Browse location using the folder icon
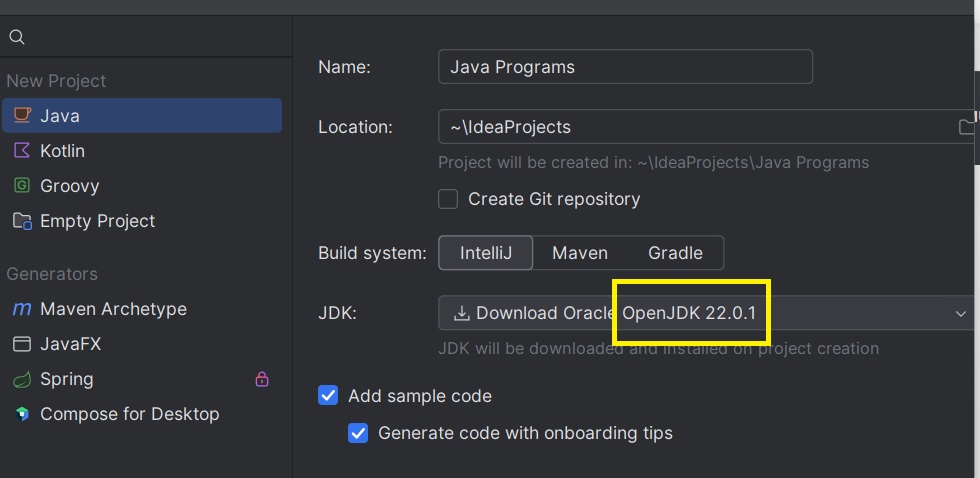Screen dimensions: 980x478 pyautogui.click(x=967, y=127)
